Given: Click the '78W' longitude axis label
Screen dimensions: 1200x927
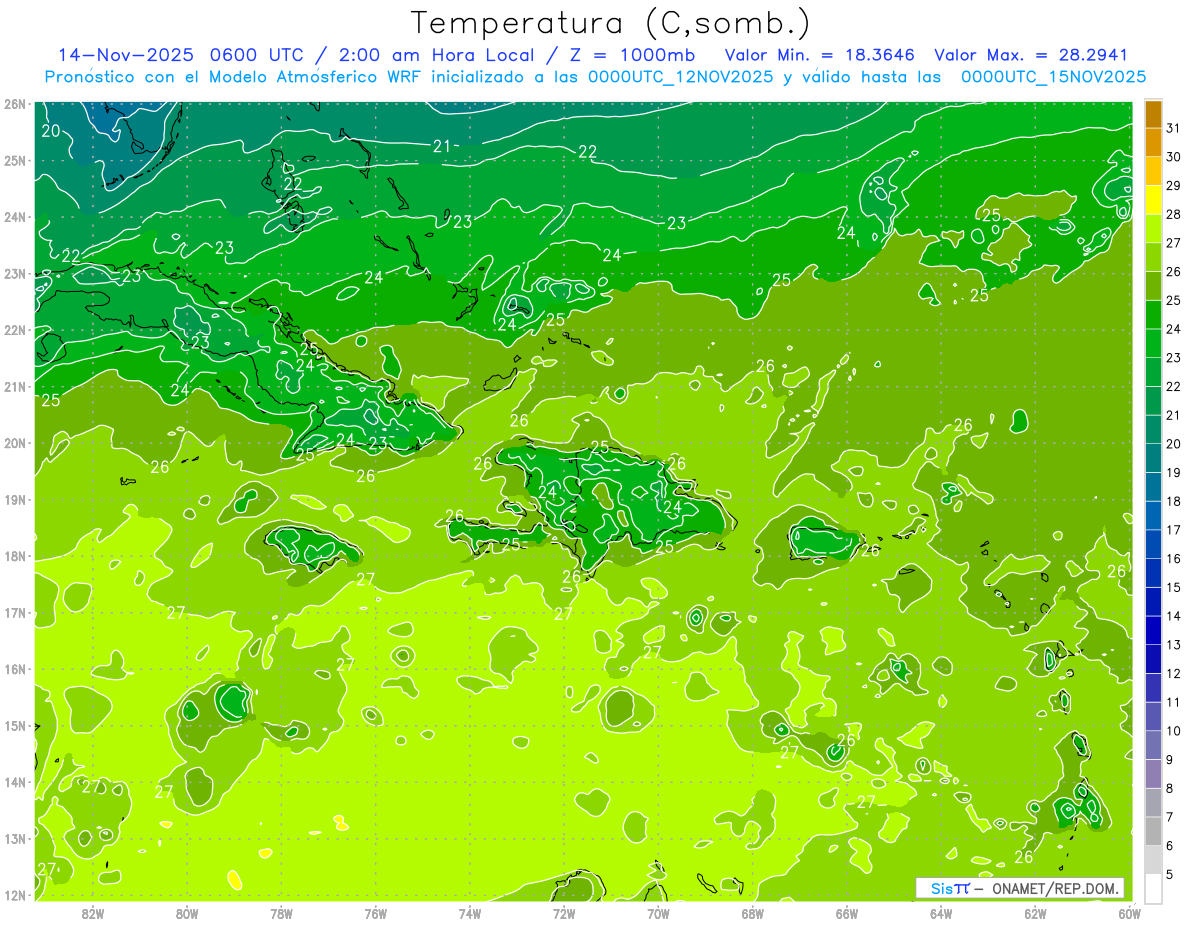Looking at the screenshot, I should pyautogui.click(x=281, y=913).
